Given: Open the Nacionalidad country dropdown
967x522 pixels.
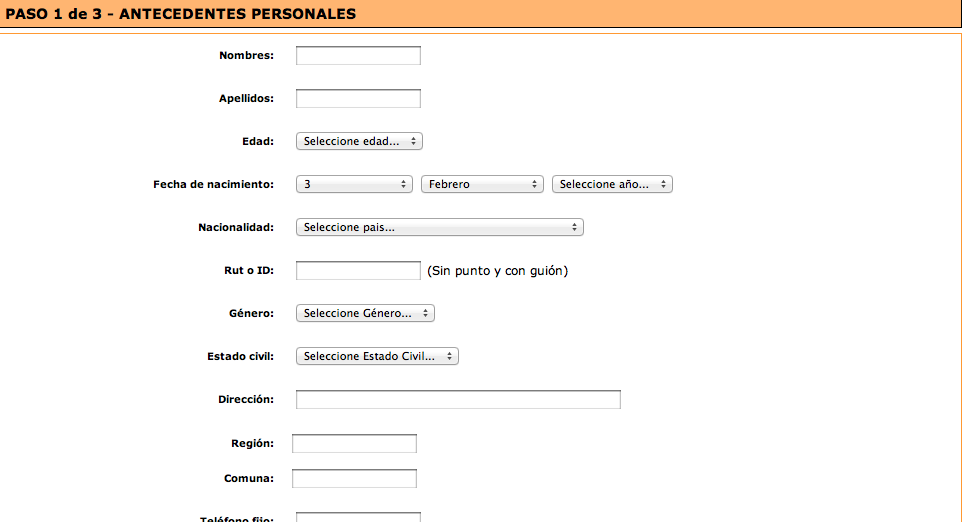Looking at the screenshot, I should click(439, 227).
